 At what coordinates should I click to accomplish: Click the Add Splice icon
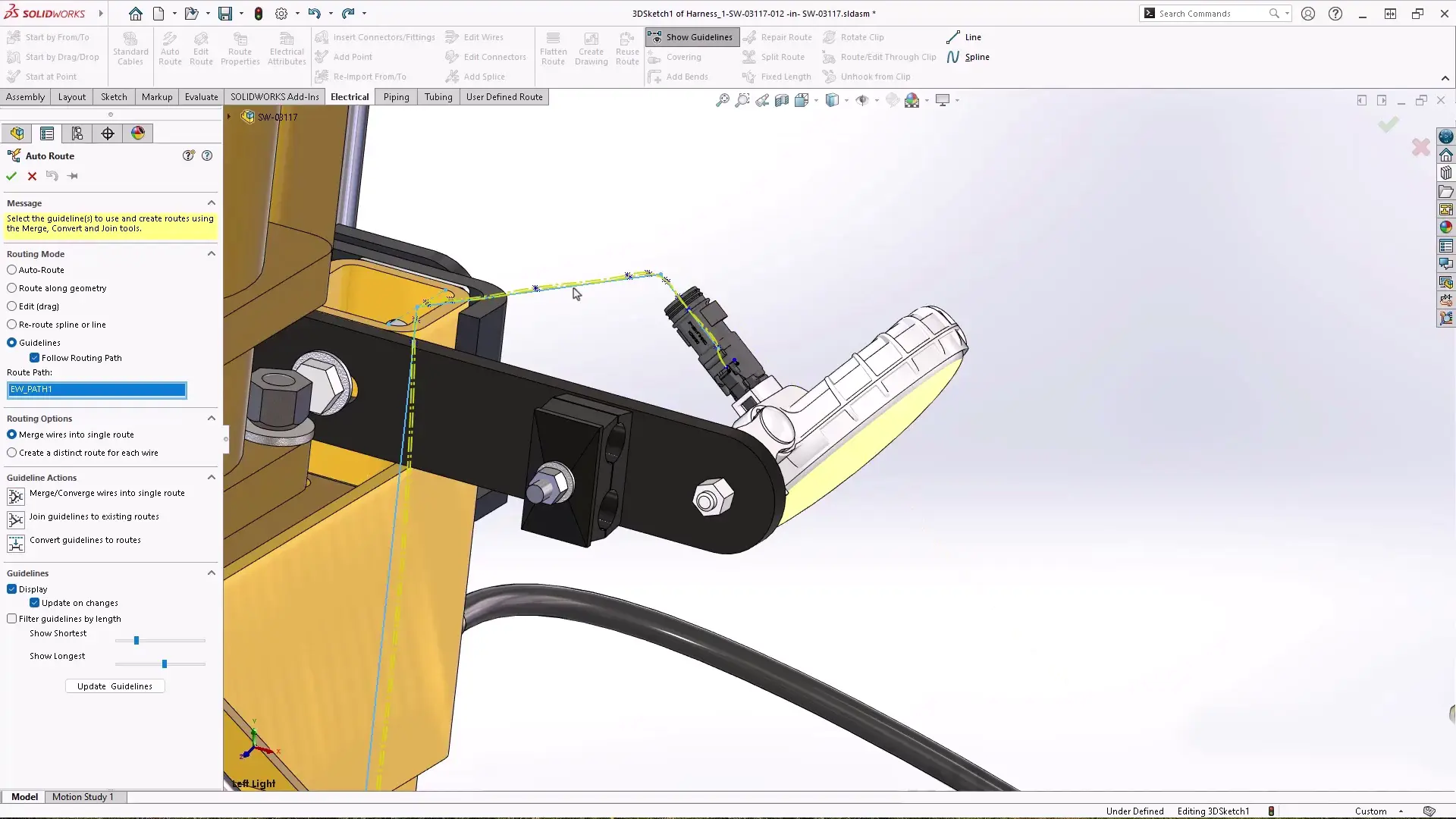coord(483,76)
